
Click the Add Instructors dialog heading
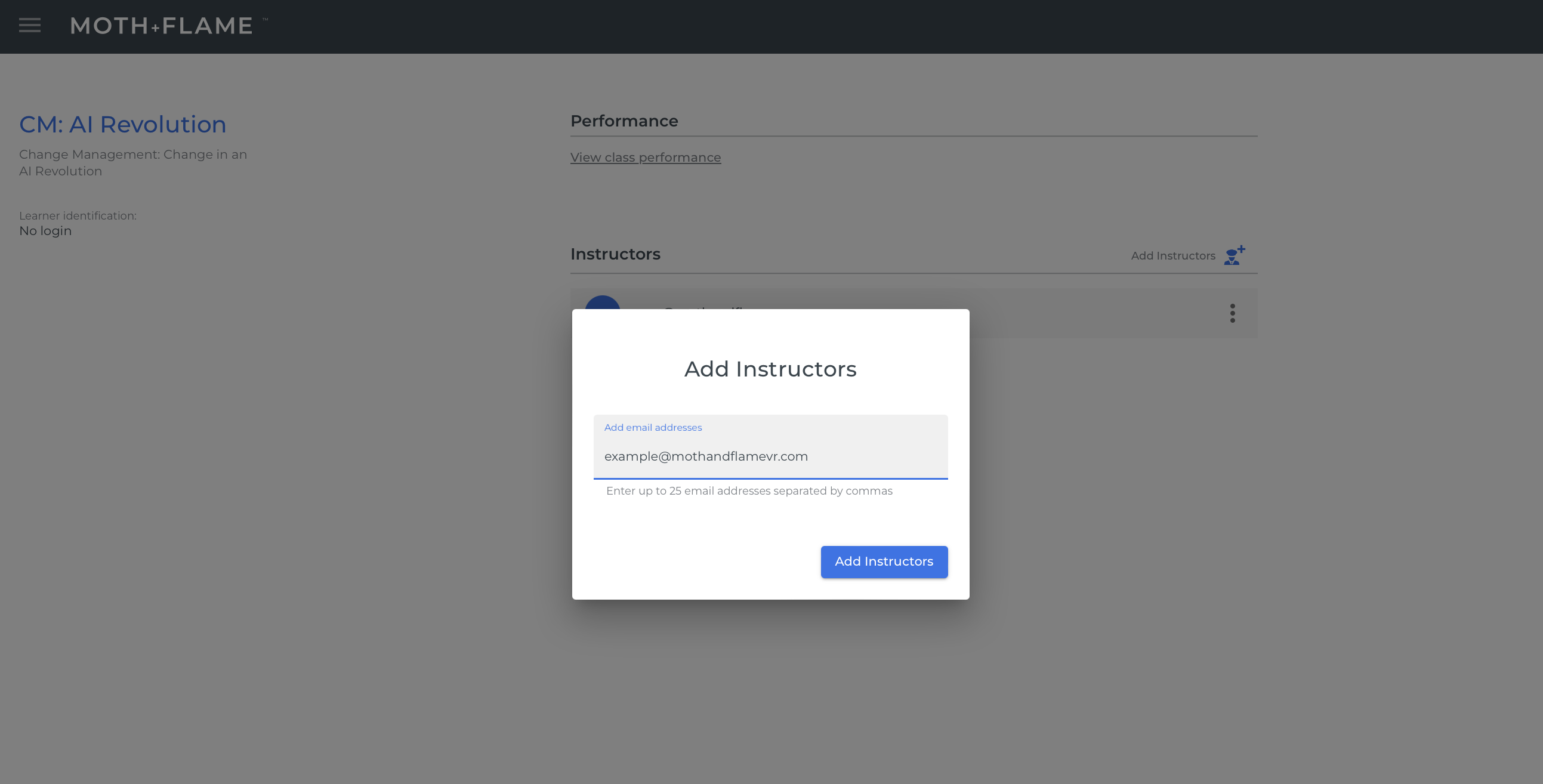(x=770, y=369)
